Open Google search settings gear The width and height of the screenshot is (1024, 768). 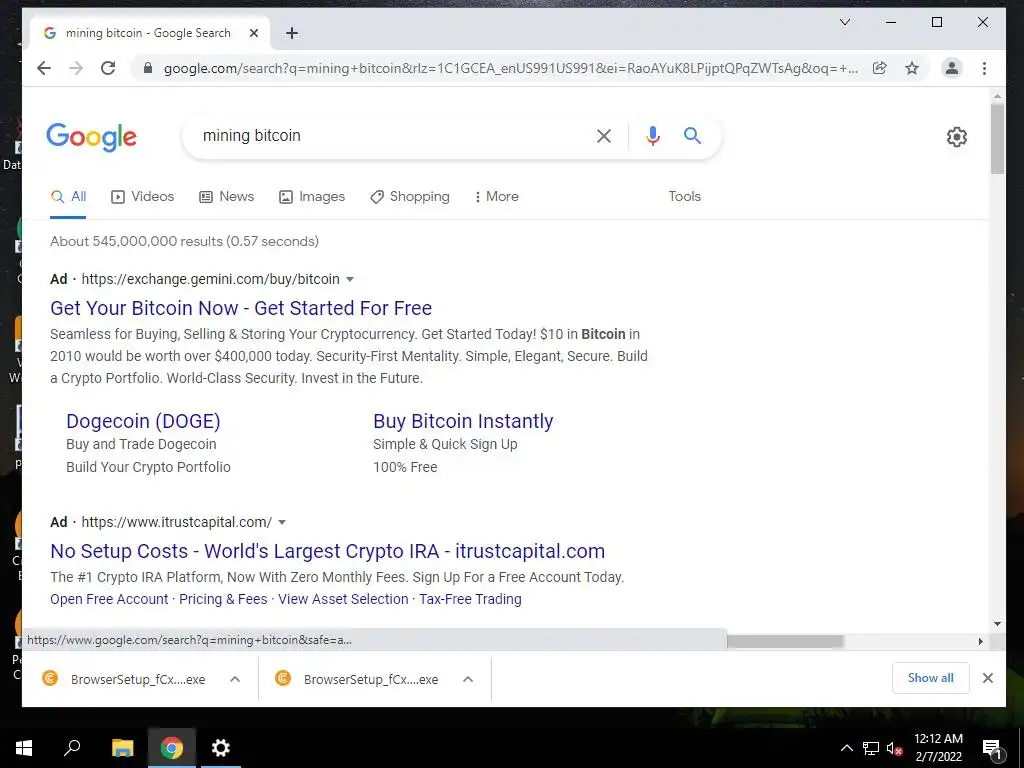point(957,137)
